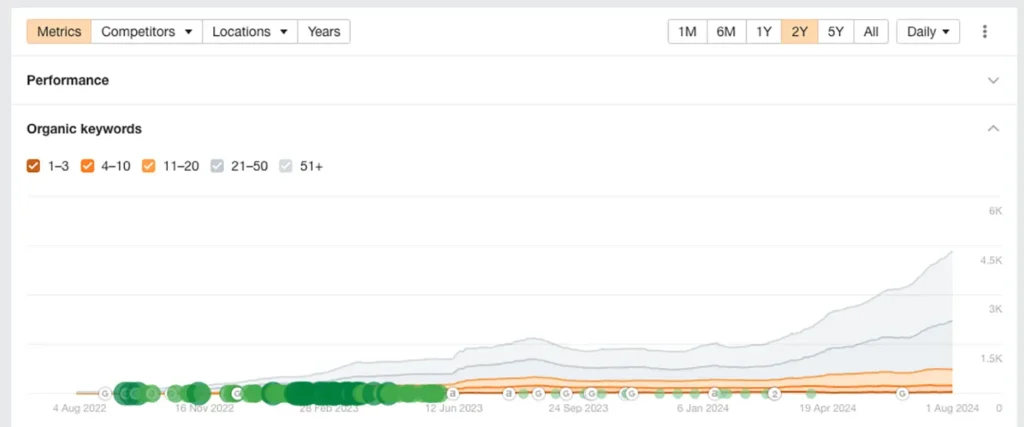Viewport: 1024px width, 427px height.
Task: Open the Locations dropdown
Action: click(250, 32)
